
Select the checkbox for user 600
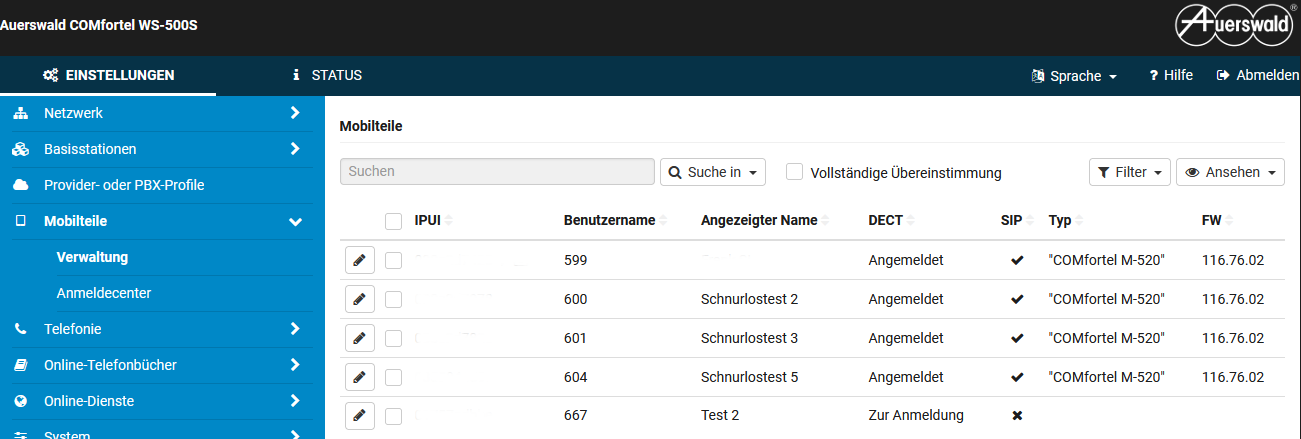pos(393,299)
